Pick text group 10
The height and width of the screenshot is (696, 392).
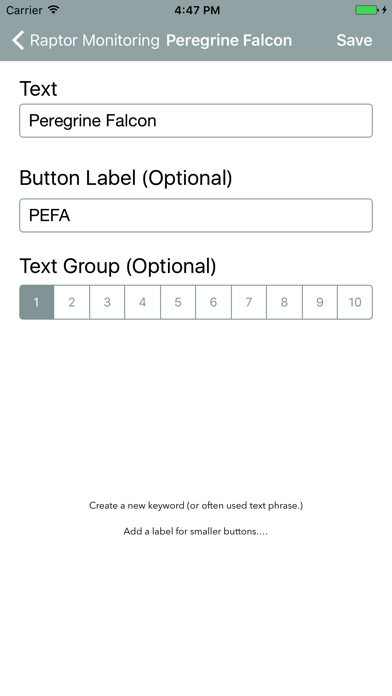pos(355,302)
